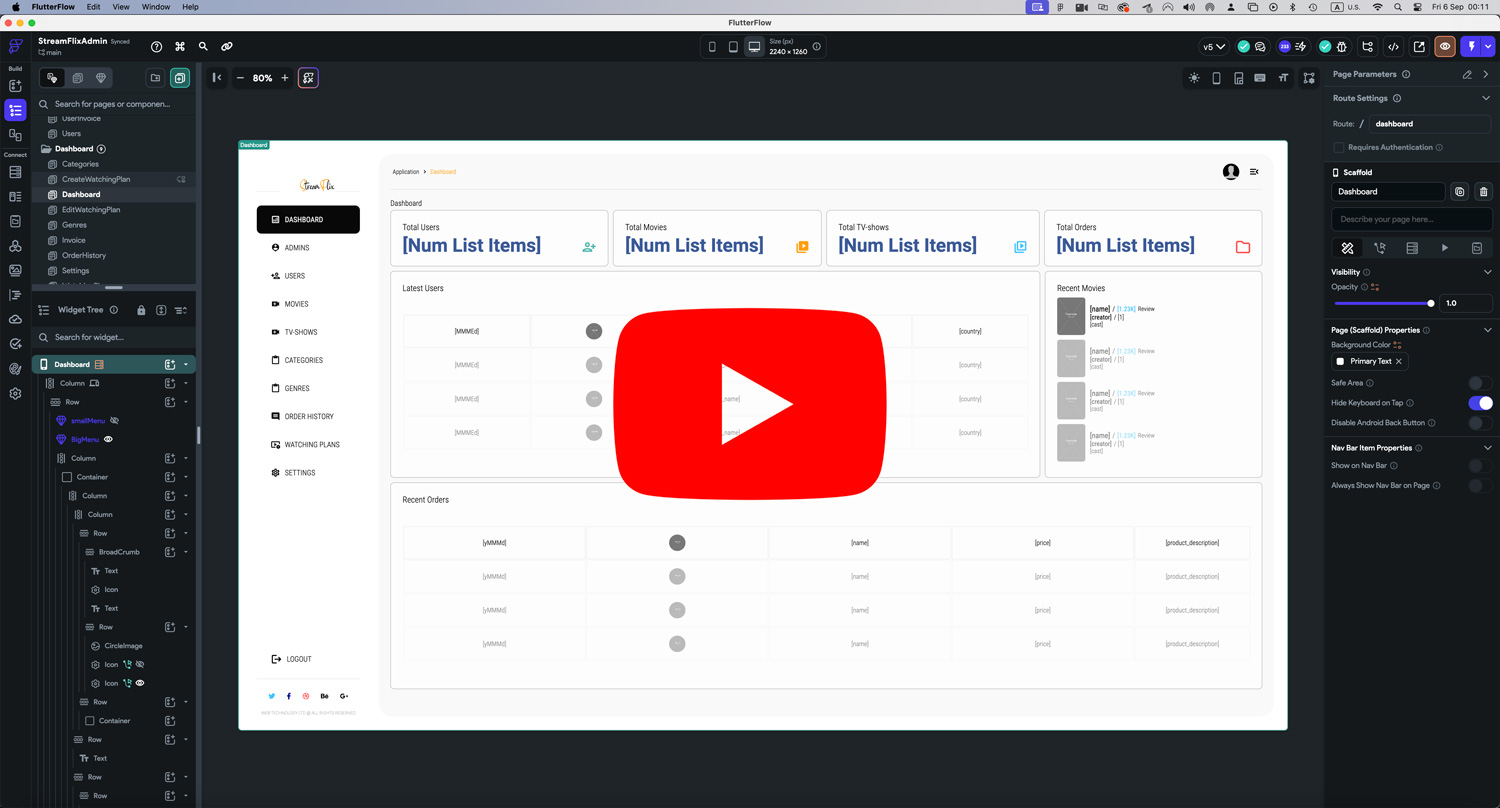Select the desktop device preview icon
1500x808 pixels.
[754, 47]
